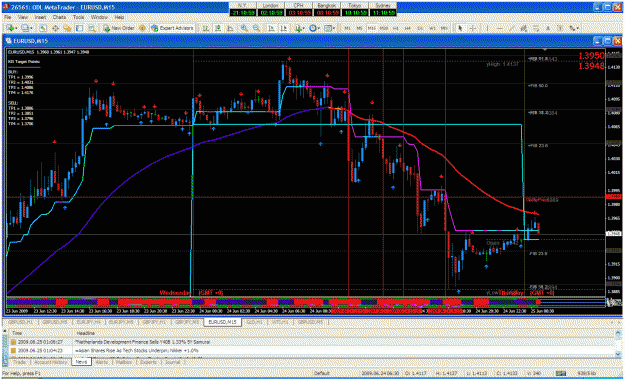The image size is (625, 379).
Task: Select the Vertical Line drawing tool
Action: [487, 28]
